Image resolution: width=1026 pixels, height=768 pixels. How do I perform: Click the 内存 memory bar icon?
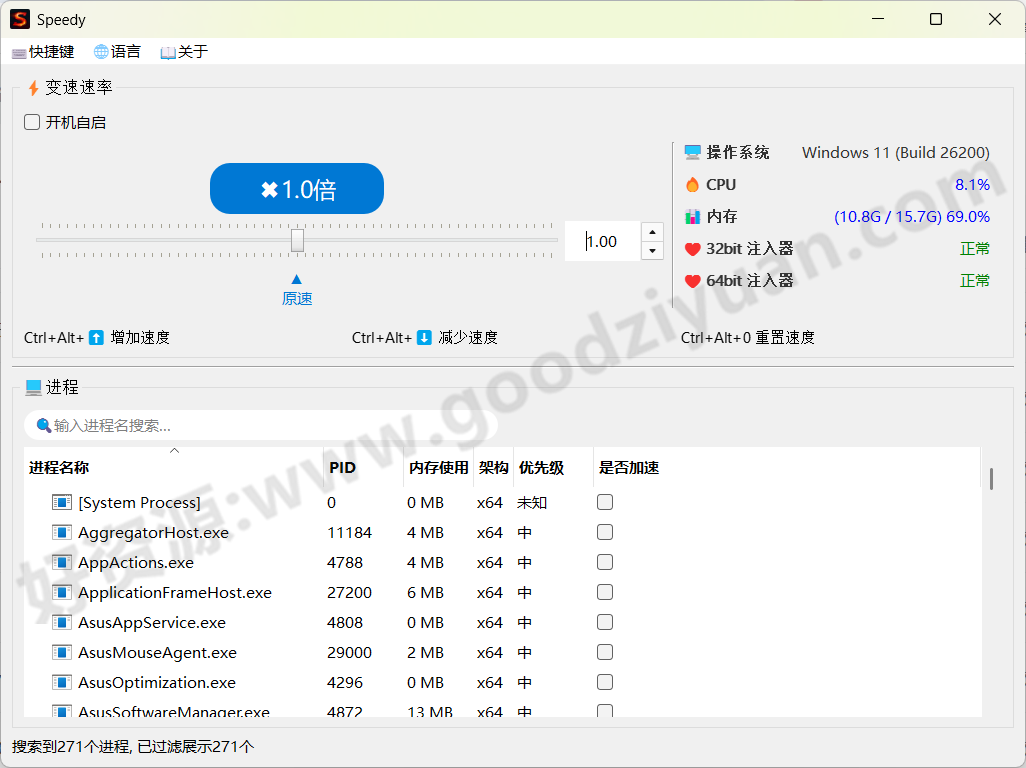[692, 216]
